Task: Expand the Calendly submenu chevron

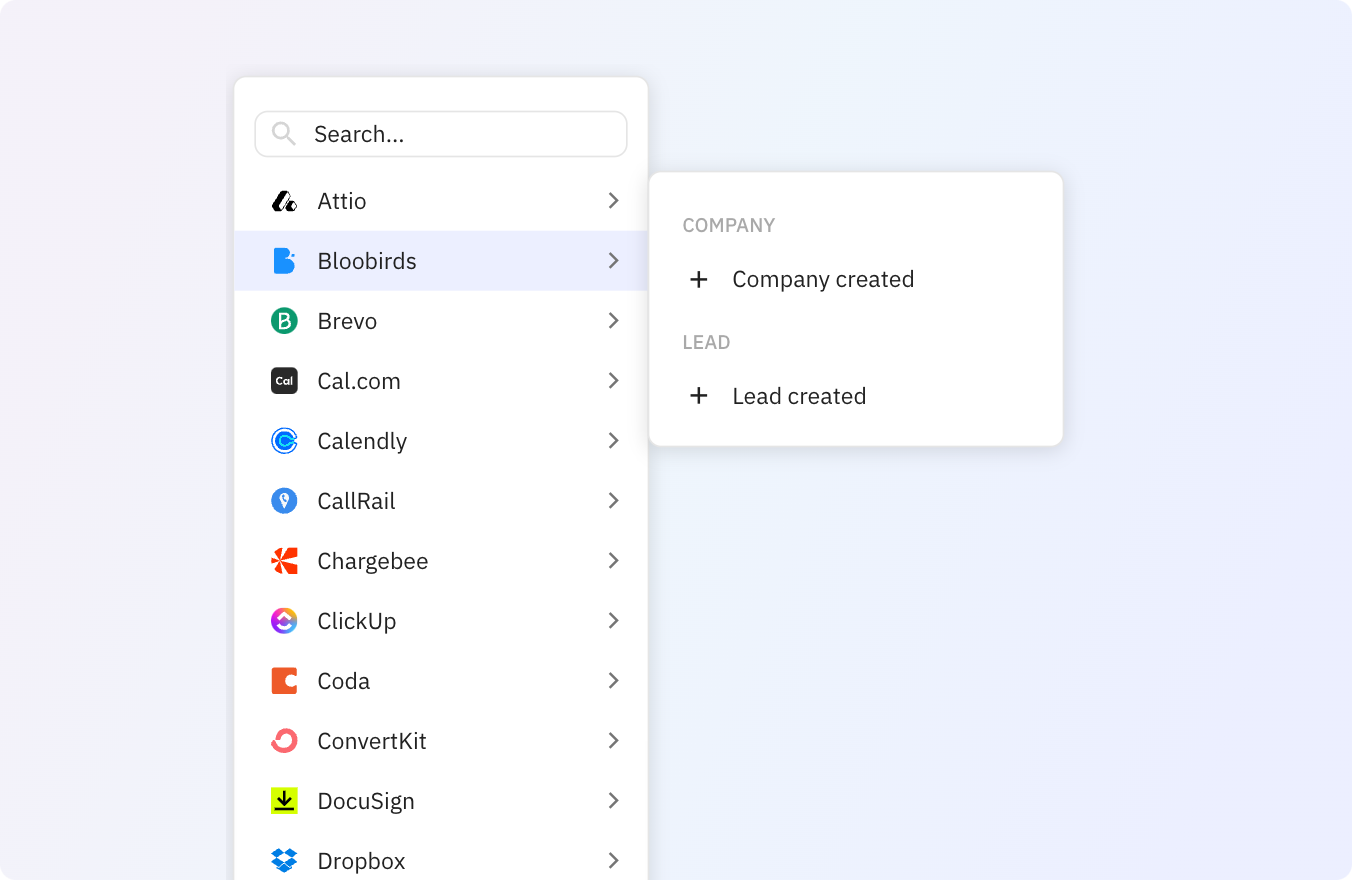Action: [614, 441]
